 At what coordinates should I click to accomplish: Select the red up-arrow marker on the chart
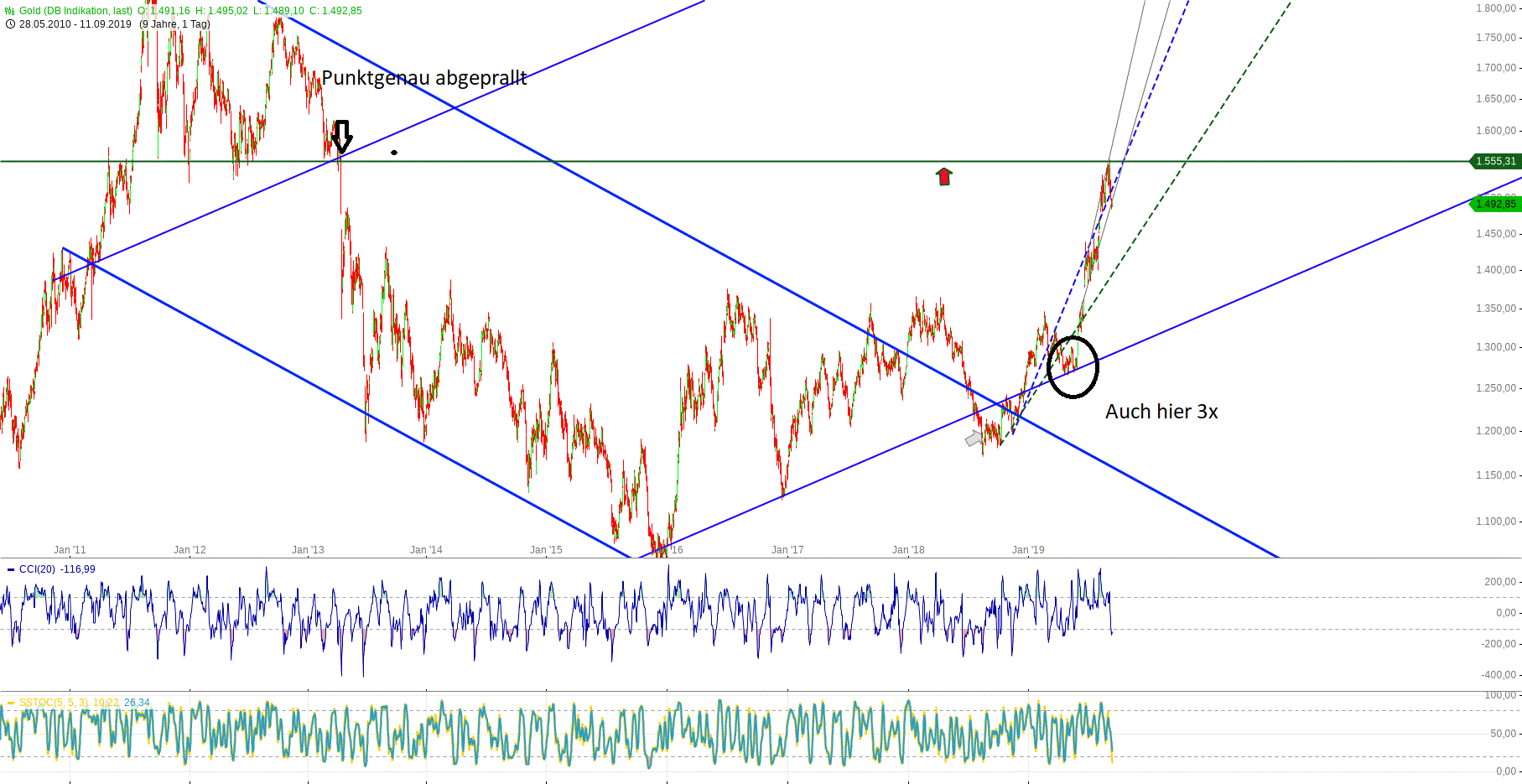click(944, 175)
